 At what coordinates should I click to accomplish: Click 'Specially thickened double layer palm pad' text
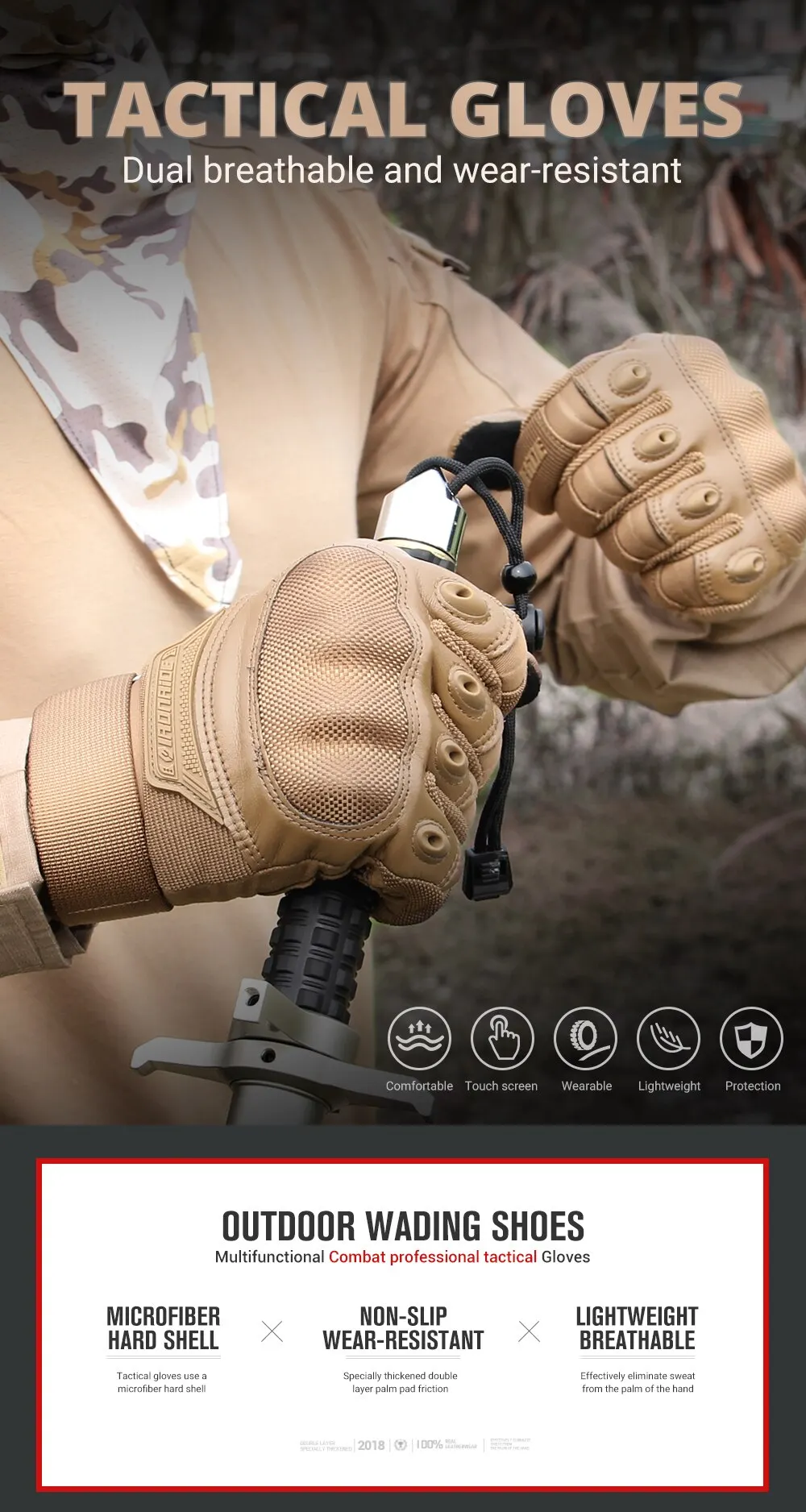pyautogui.click(x=401, y=1382)
